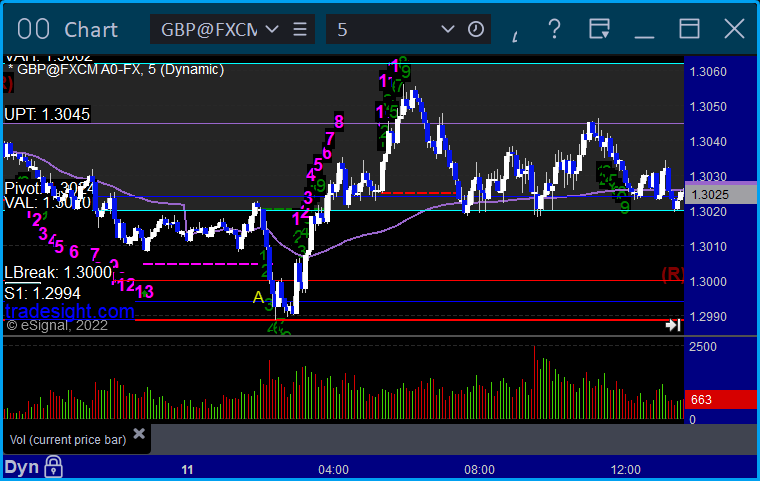This screenshot has height=481, width=760.
Task: Maximize the chart window
Action: coord(690,28)
